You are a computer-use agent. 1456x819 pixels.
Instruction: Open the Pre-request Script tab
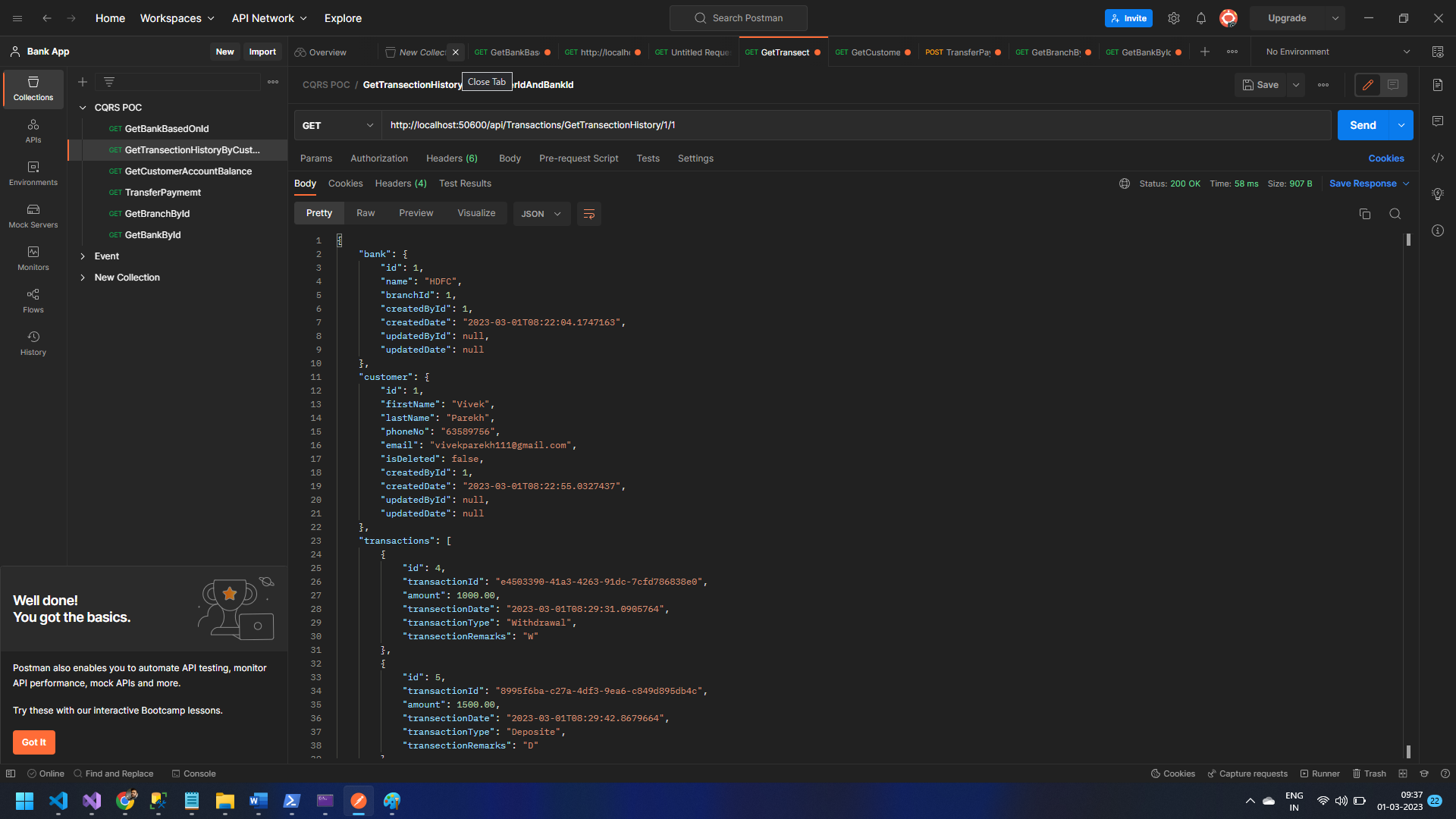(579, 158)
